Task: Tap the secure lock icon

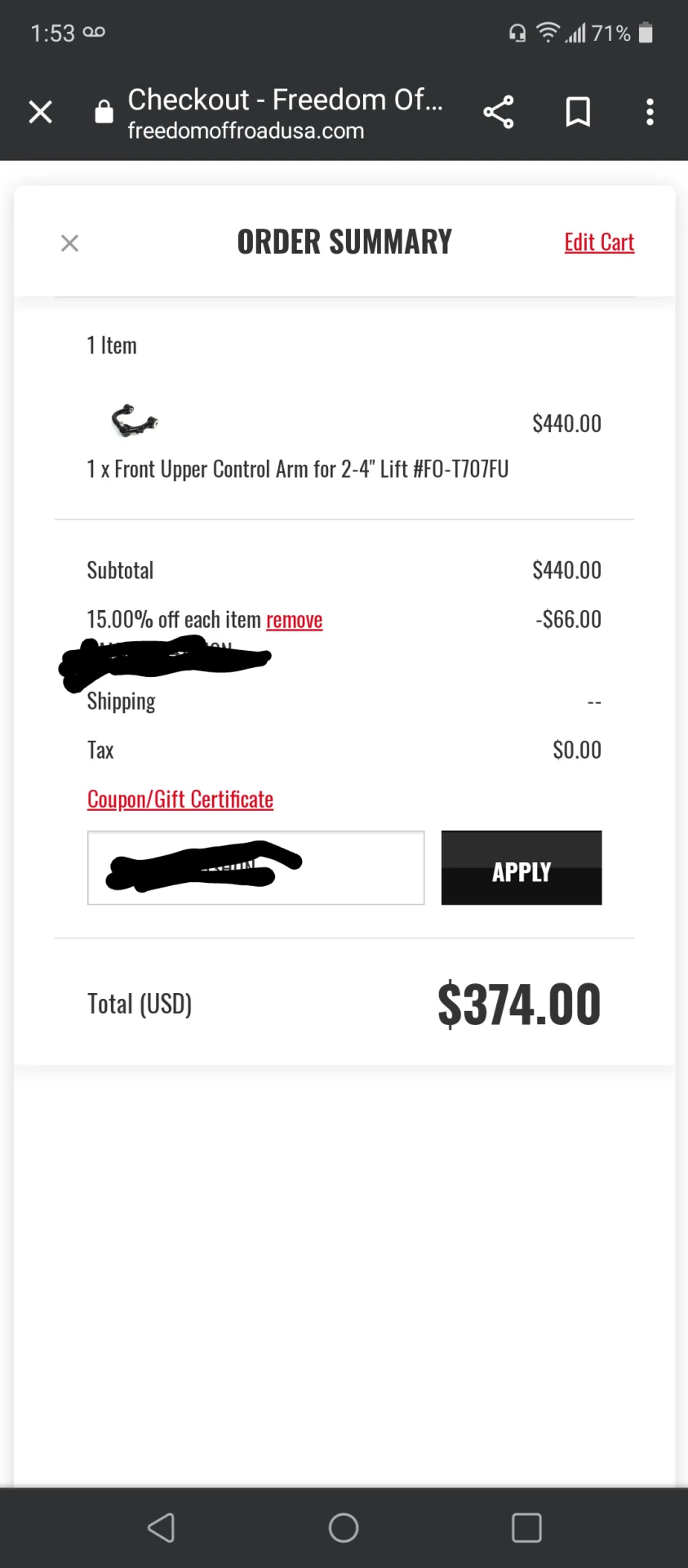Action: click(104, 111)
